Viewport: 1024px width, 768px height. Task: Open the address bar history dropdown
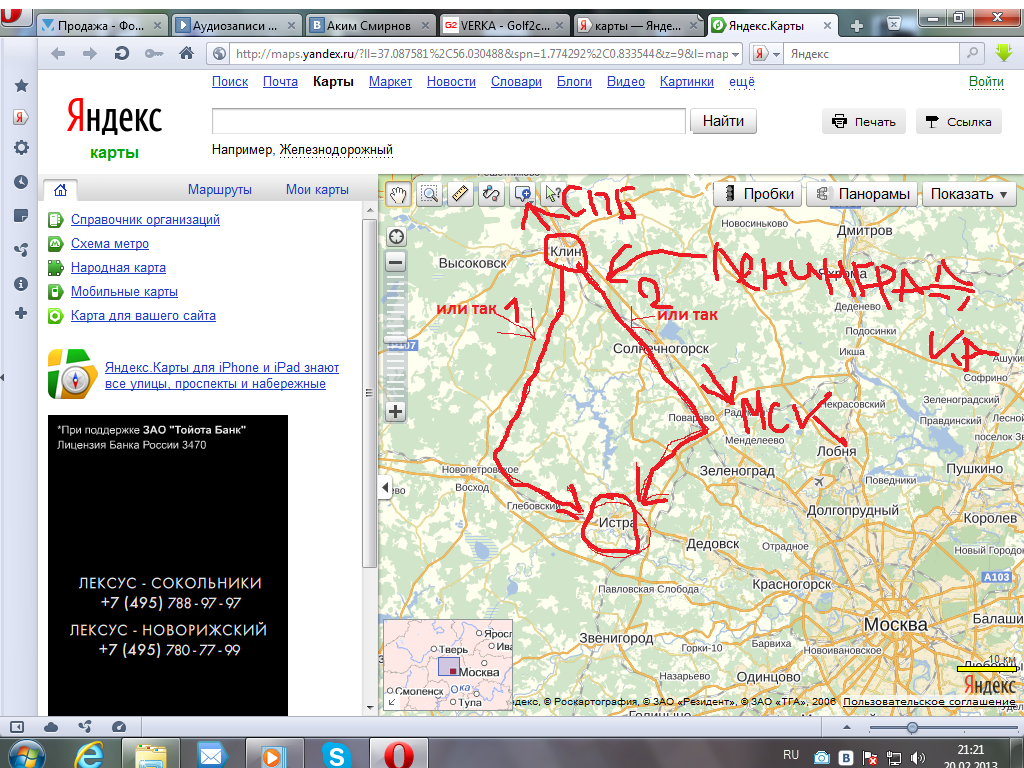click(x=735, y=54)
